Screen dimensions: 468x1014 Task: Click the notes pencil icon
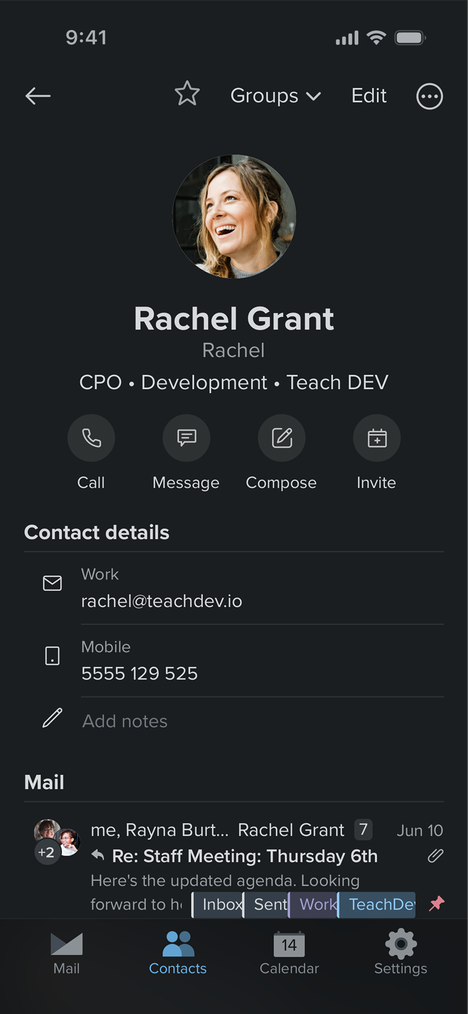[52, 718]
